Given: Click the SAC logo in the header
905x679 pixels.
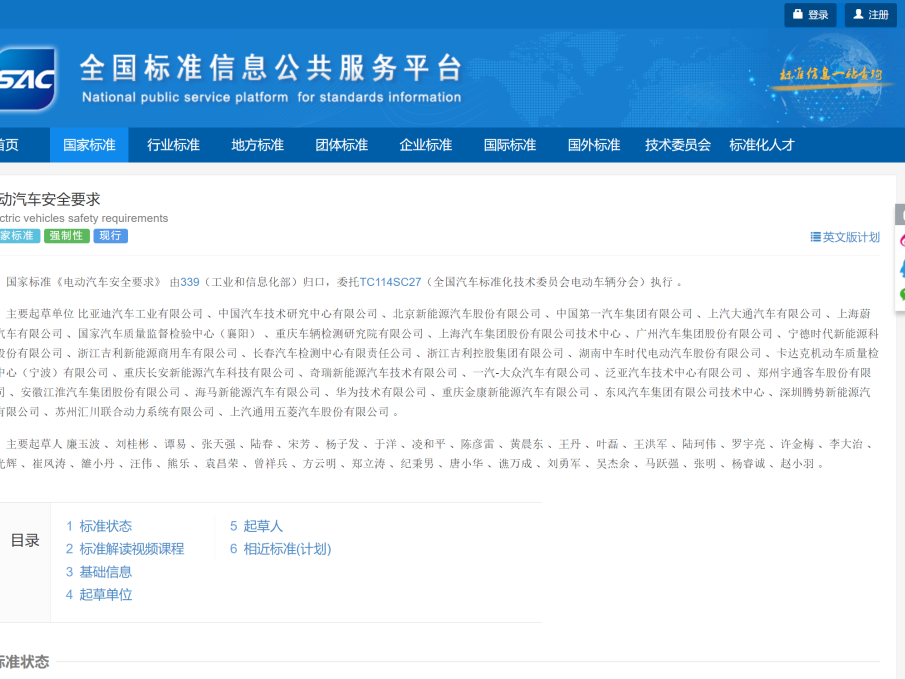Looking at the screenshot, I should (x=27, y=78).
